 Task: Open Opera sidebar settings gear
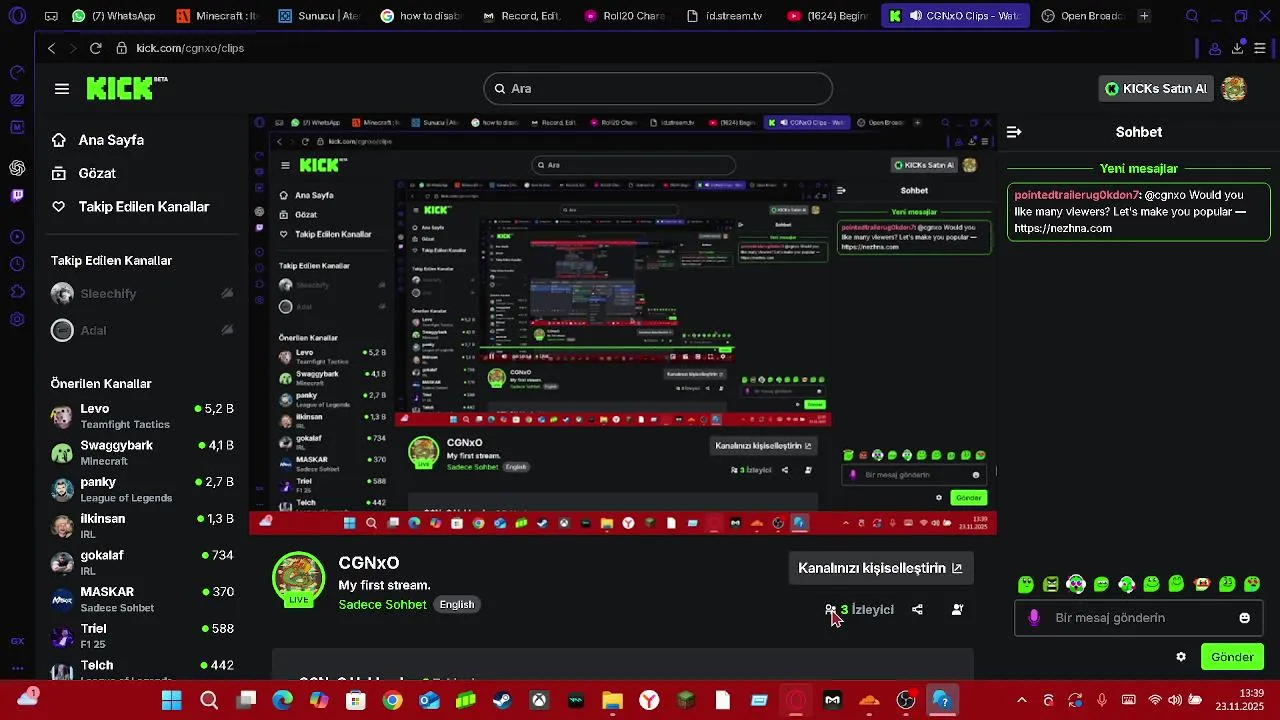(x=17, y=319)
